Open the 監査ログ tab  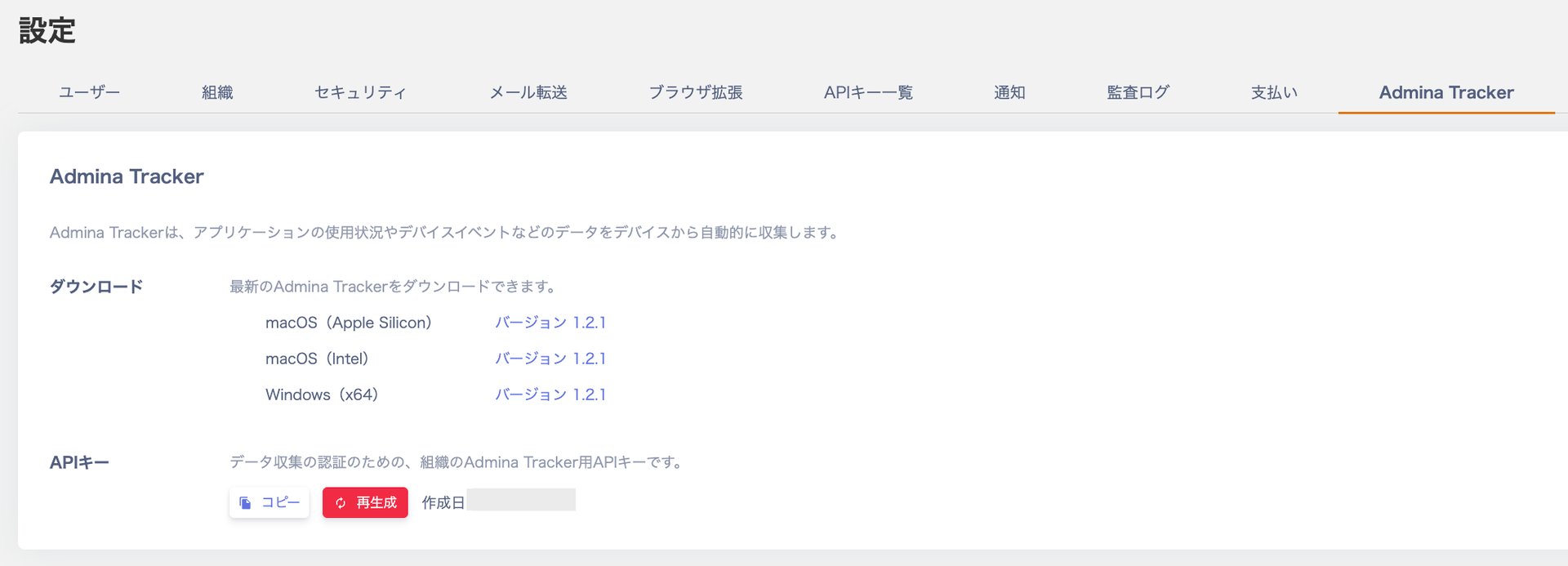point(1138,92)
